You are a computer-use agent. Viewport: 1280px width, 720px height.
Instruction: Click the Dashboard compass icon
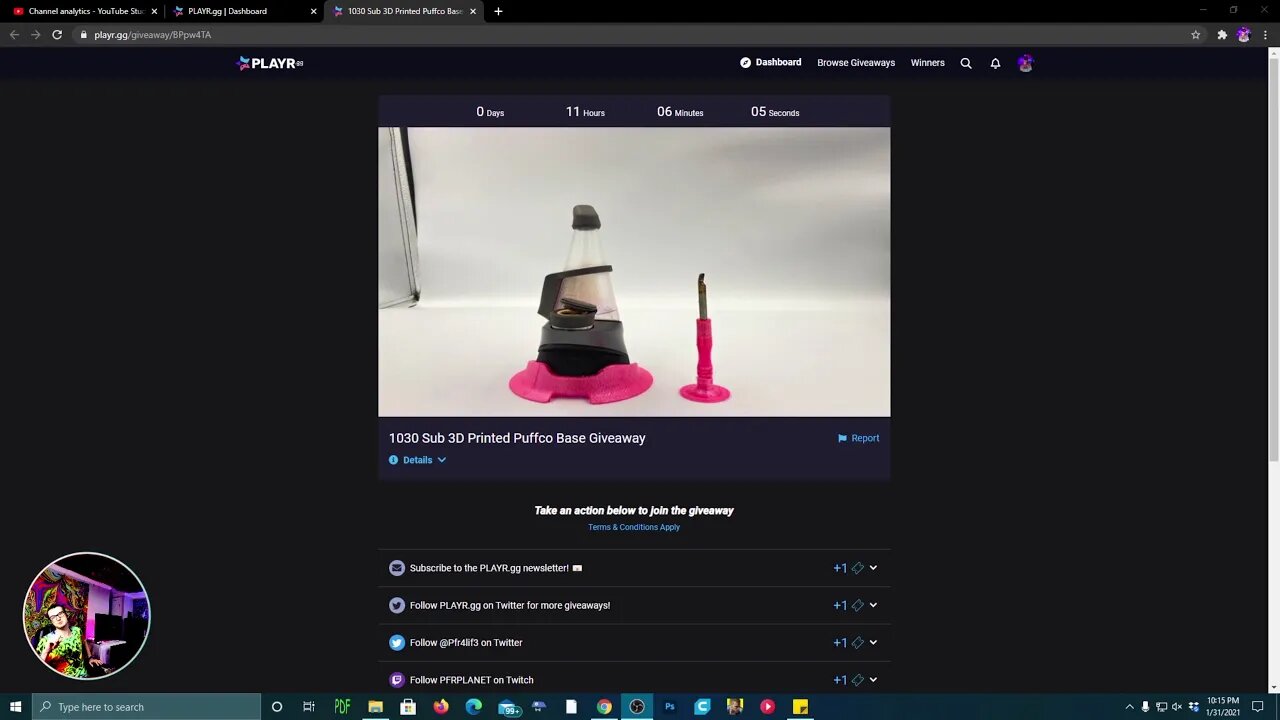[x=745, y=62]
